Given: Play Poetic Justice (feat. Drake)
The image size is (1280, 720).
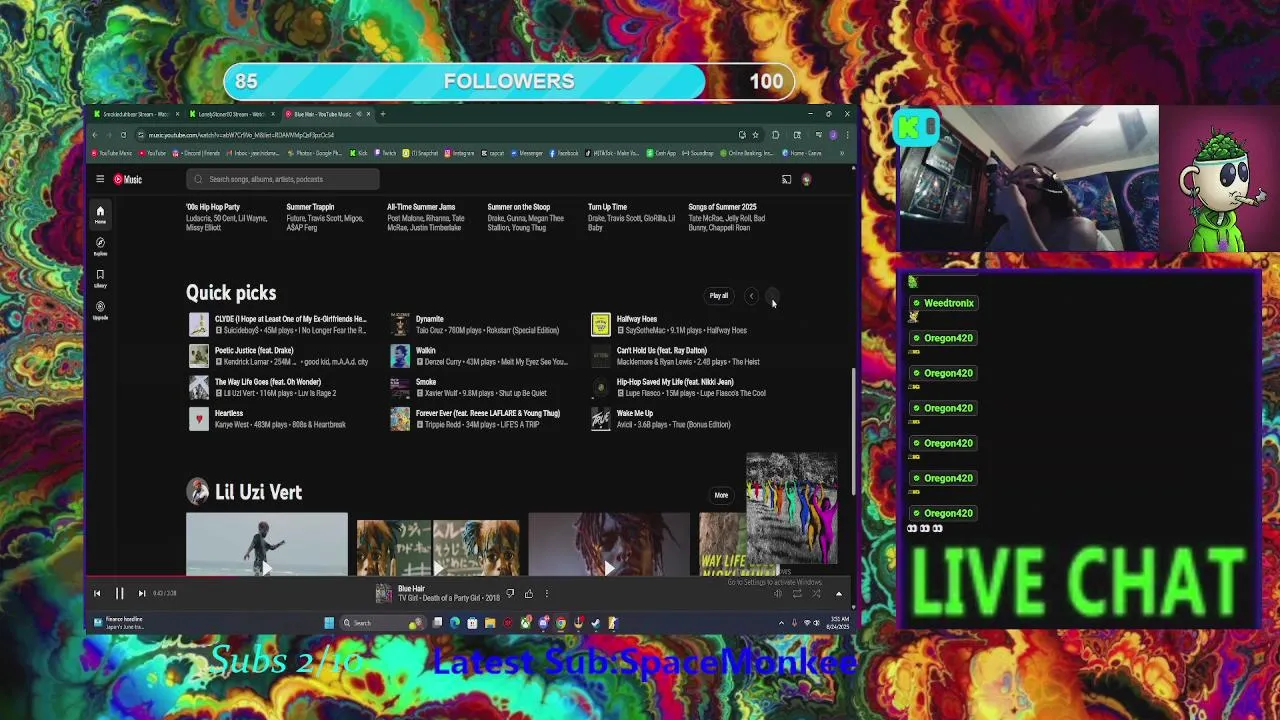Looking at the screenshot, I should pyautogui.click(x=254, y=351).
